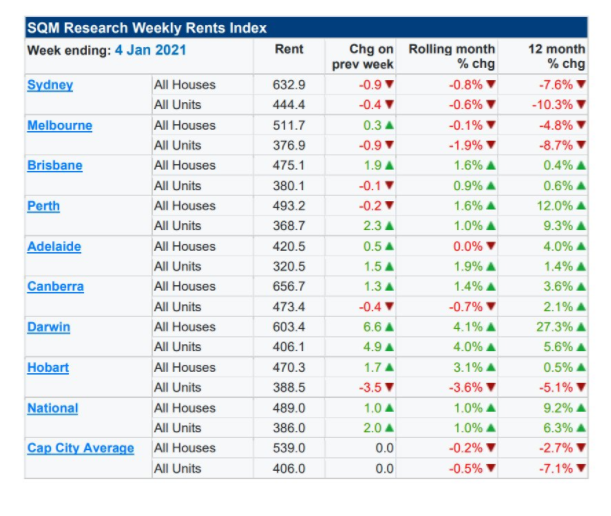This screenshot has height=516, width=611.
Task: Click the red down arrow beside Sydney's -7.6%
Action: 581,84
